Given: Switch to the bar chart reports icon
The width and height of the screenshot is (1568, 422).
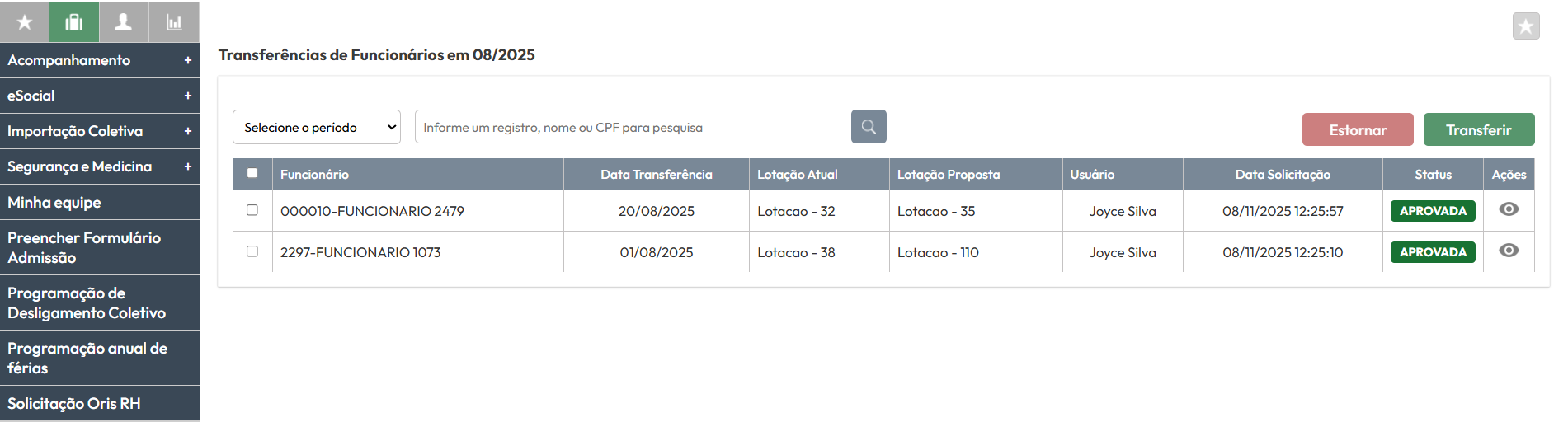Looking at the screenshot, I should [x=174, y=22].
